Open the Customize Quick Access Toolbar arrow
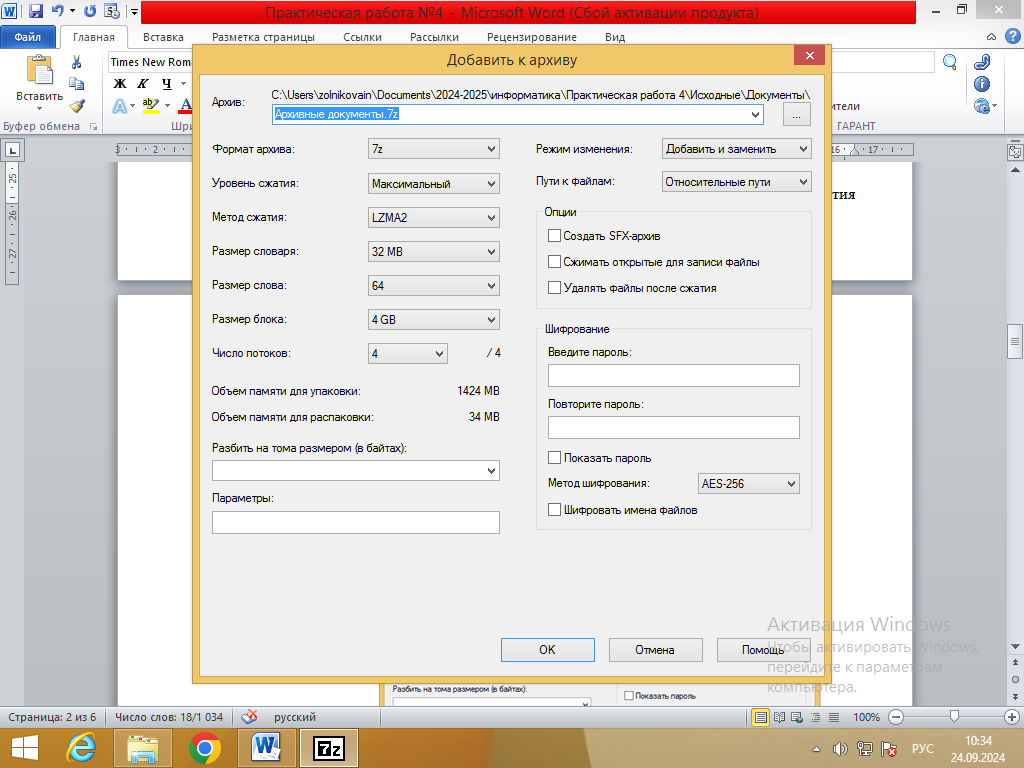Image resolution: width=1024 pixels, height=768 pixels. (x=134, y=11)
